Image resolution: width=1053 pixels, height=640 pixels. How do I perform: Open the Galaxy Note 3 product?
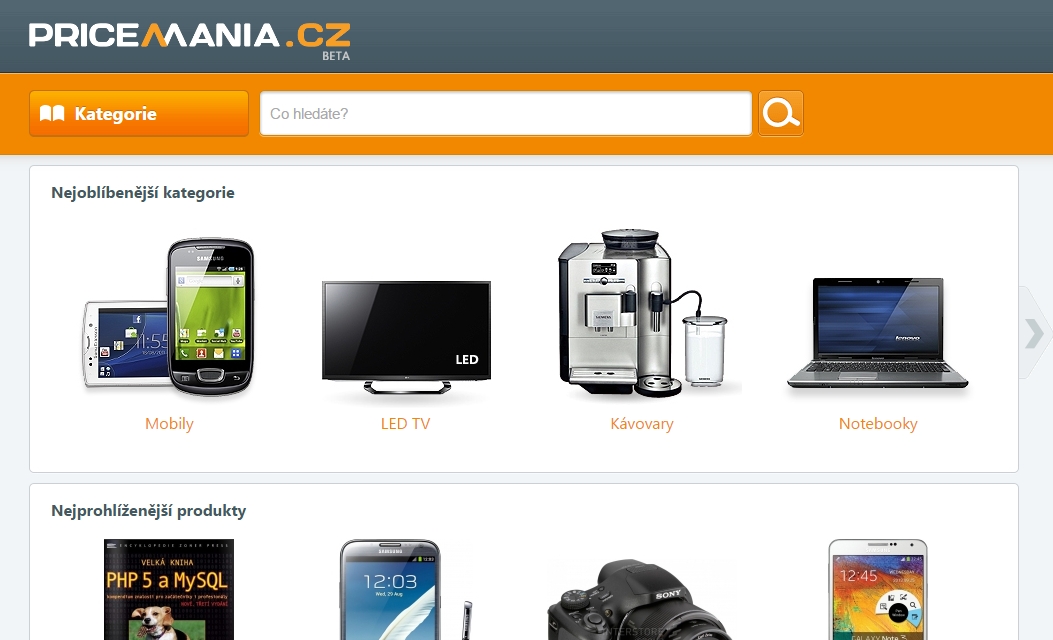878,589
